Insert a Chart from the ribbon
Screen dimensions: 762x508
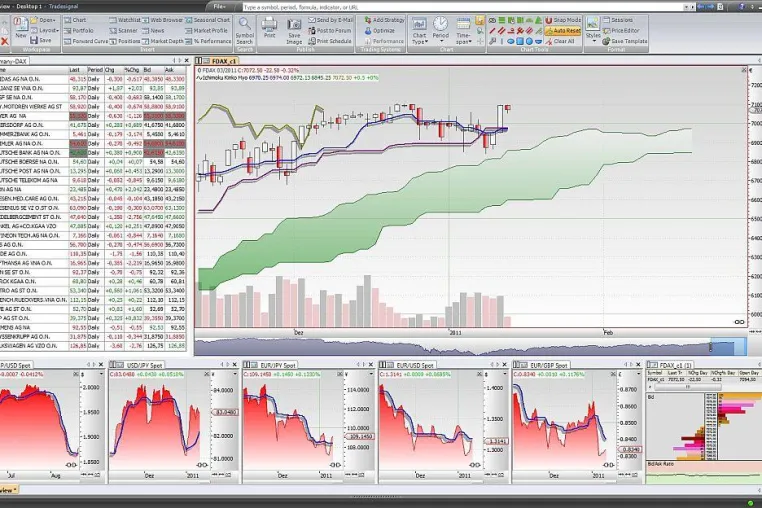point(75,20)
